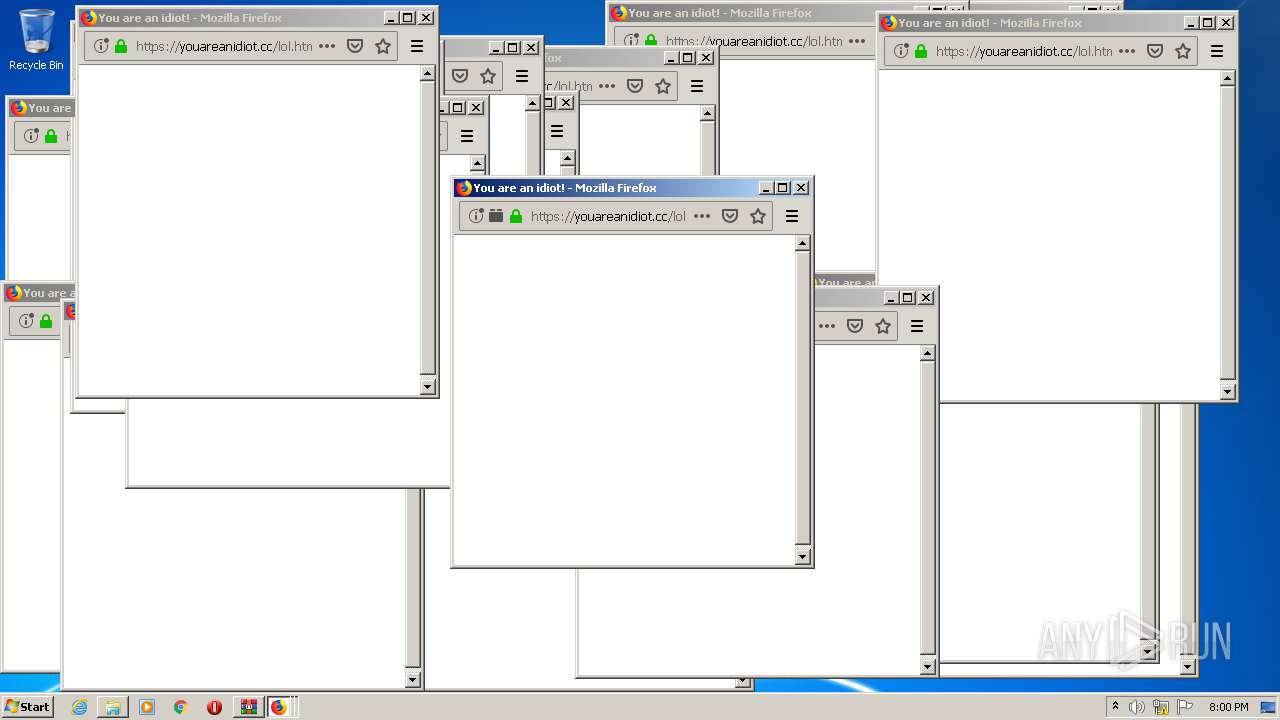The image size is (1280, 720).
Task: Save to Pocket in the active Firefox window
Action: click(x=730, y=216)
